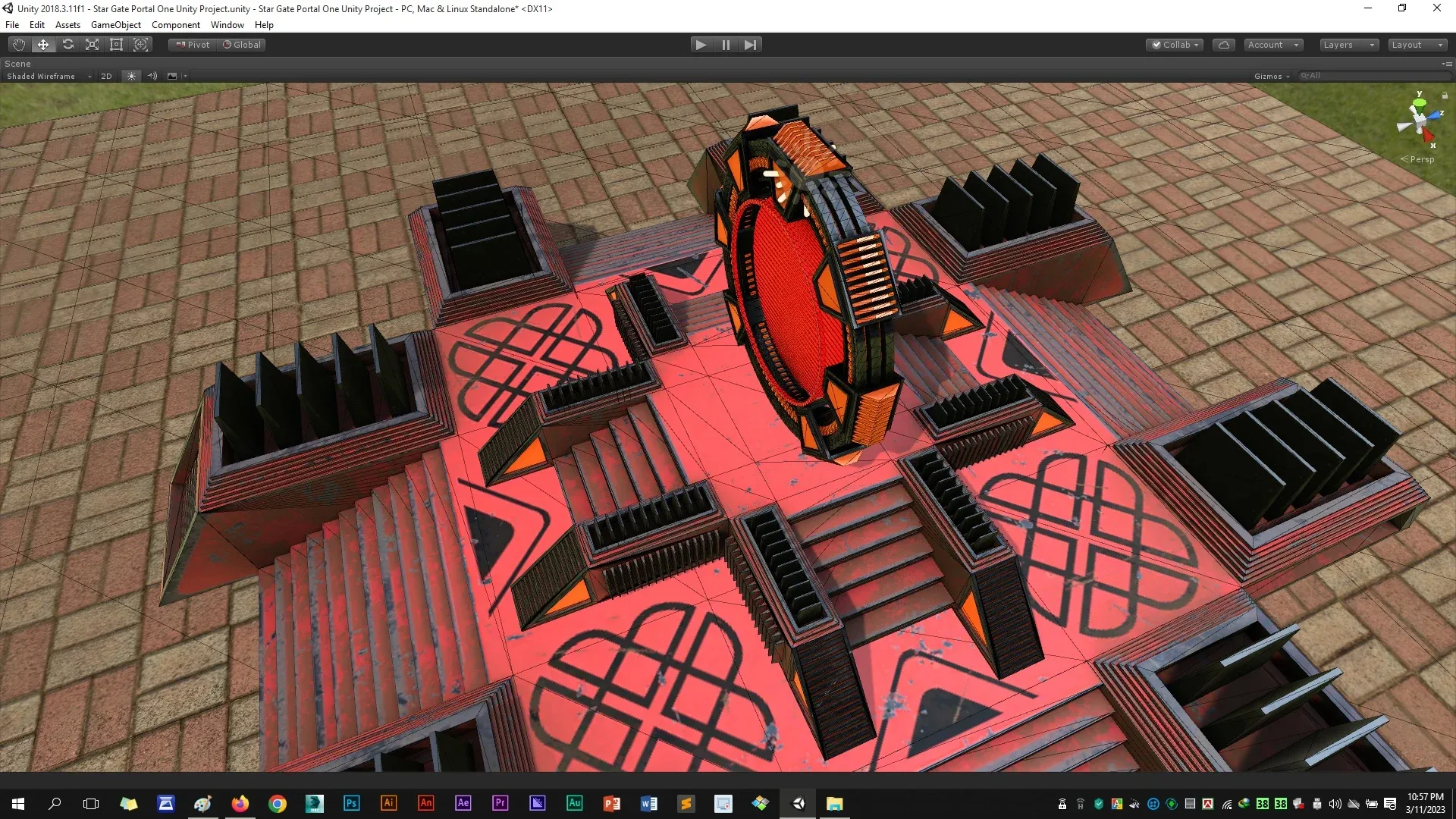The width and height of the screenshot is (1456, 819).
Task: Open the Shaded Wireframe draw mode dropdown
Action: tap(47, 76)
